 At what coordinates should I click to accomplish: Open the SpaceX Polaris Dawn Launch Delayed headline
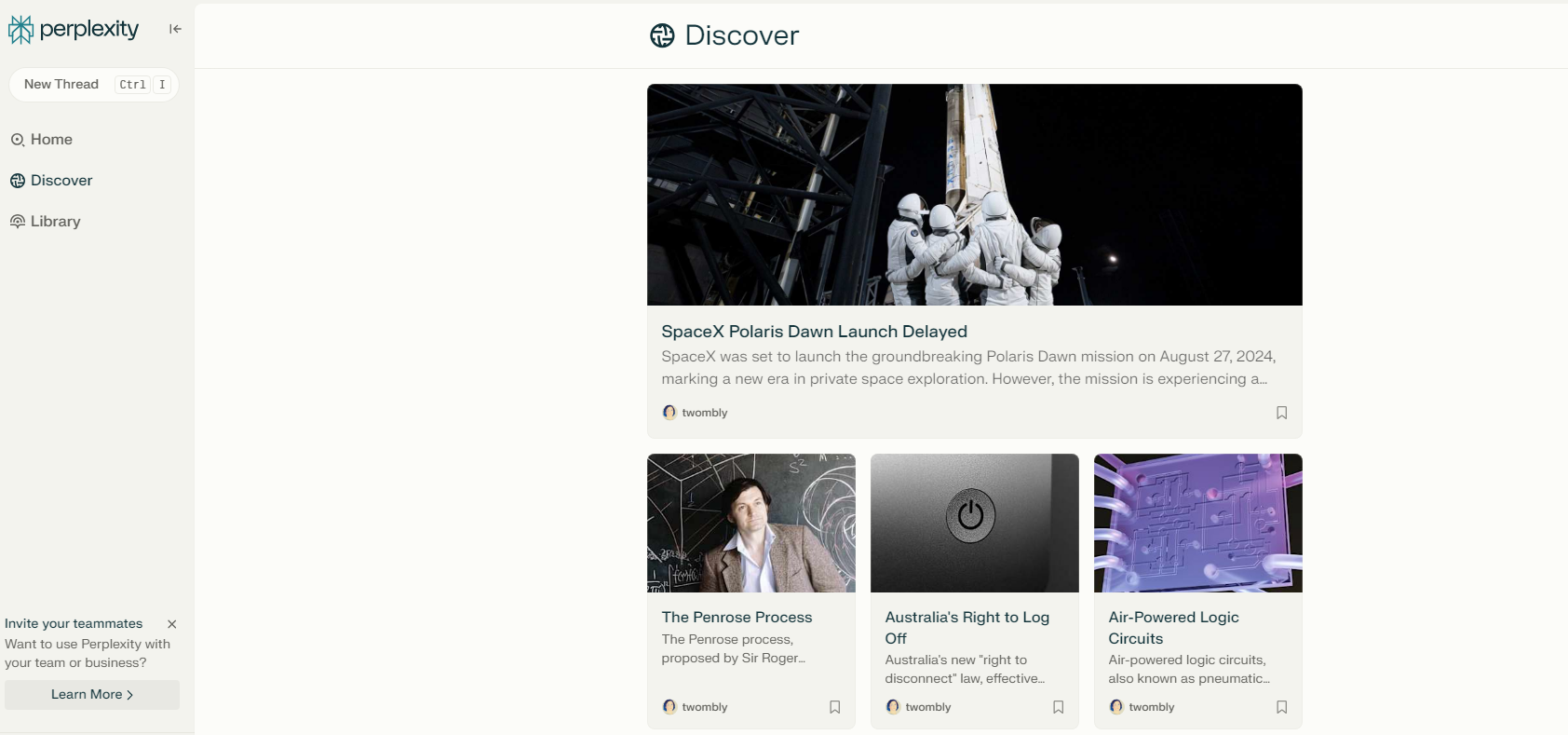[x=815, y=332]
